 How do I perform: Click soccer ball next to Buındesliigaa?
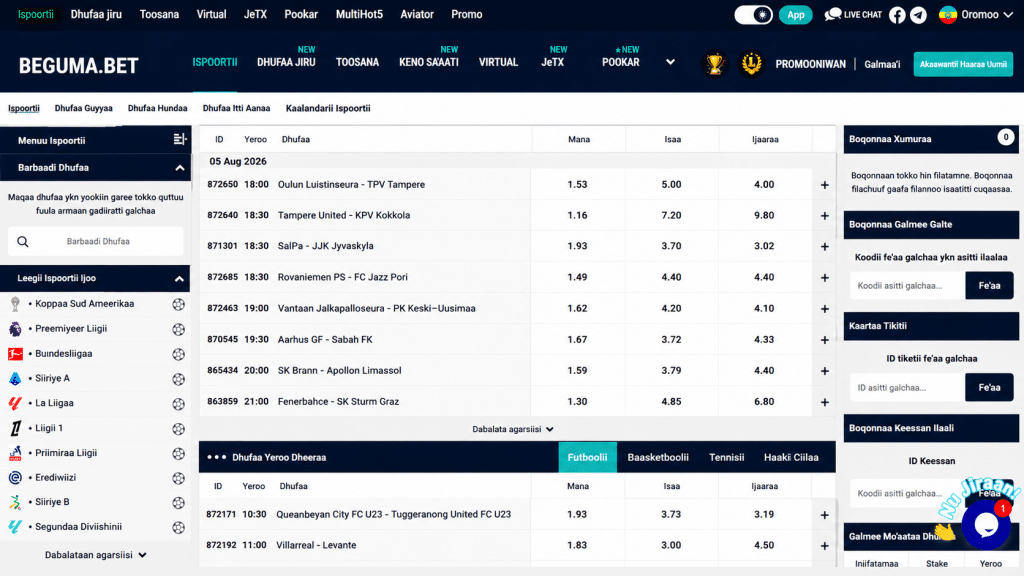click(178, 354)
